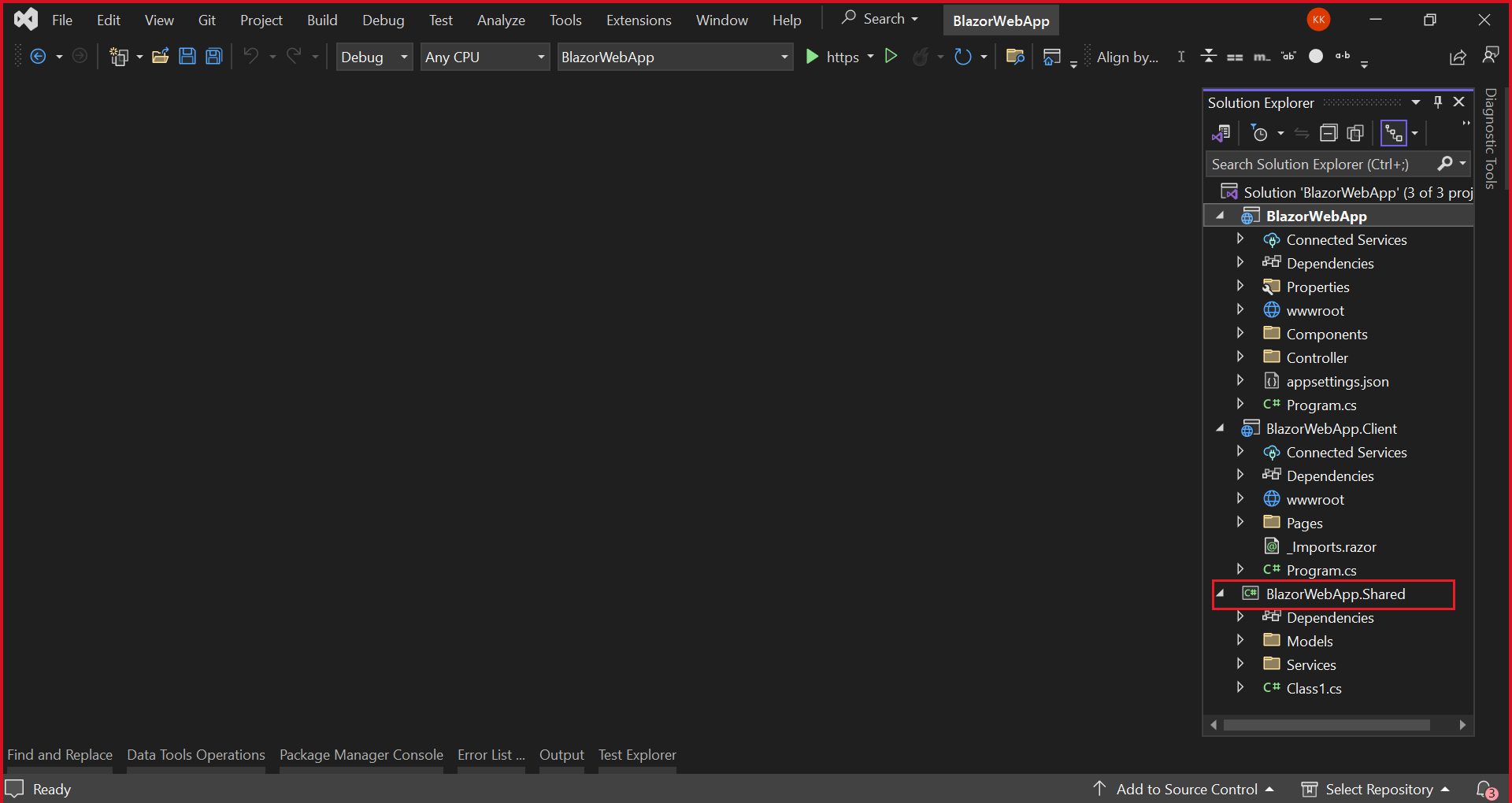Expand the Services folder

[x=1240, y=664]
